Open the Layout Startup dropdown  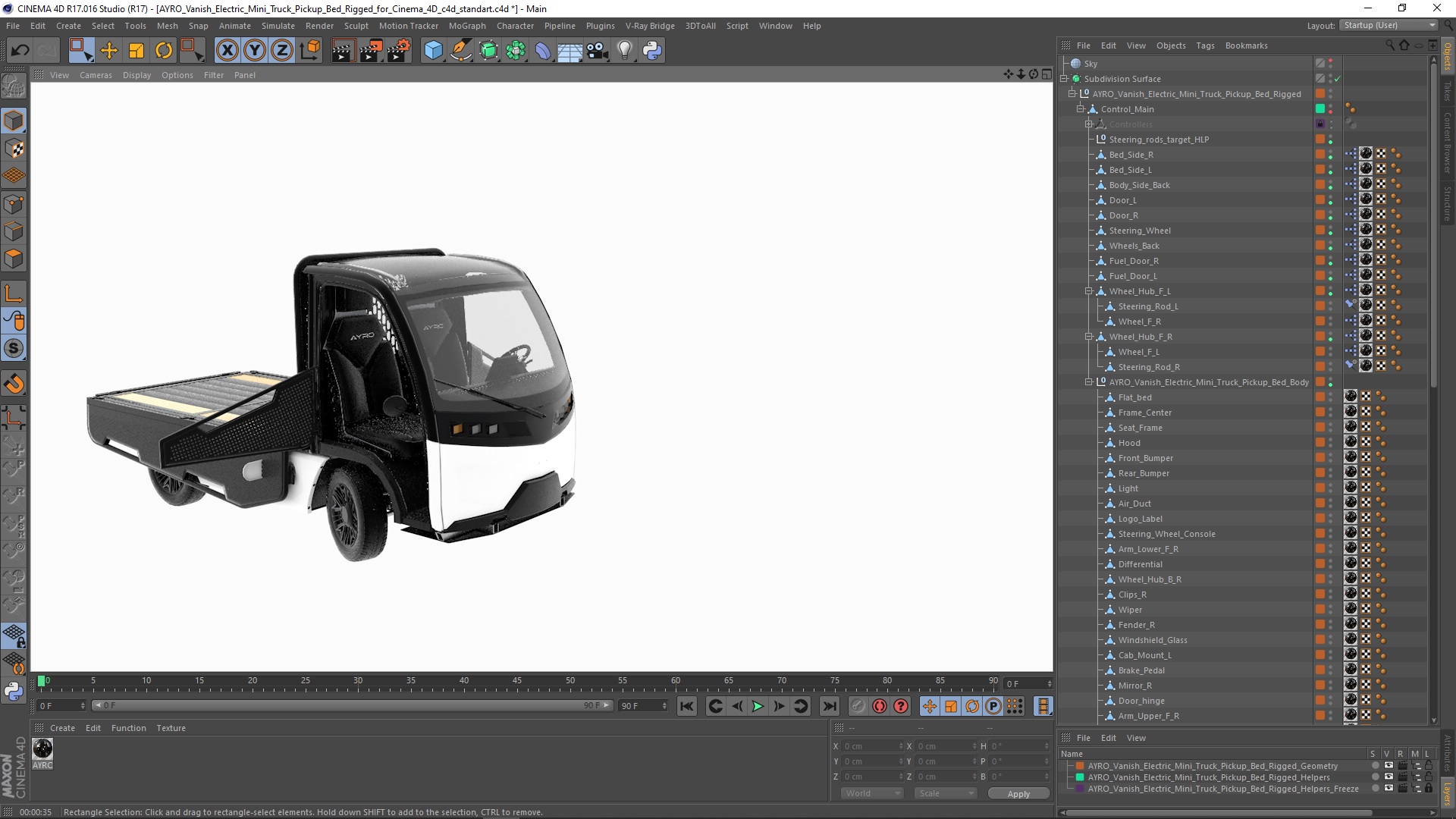(x=1389, y=25)
